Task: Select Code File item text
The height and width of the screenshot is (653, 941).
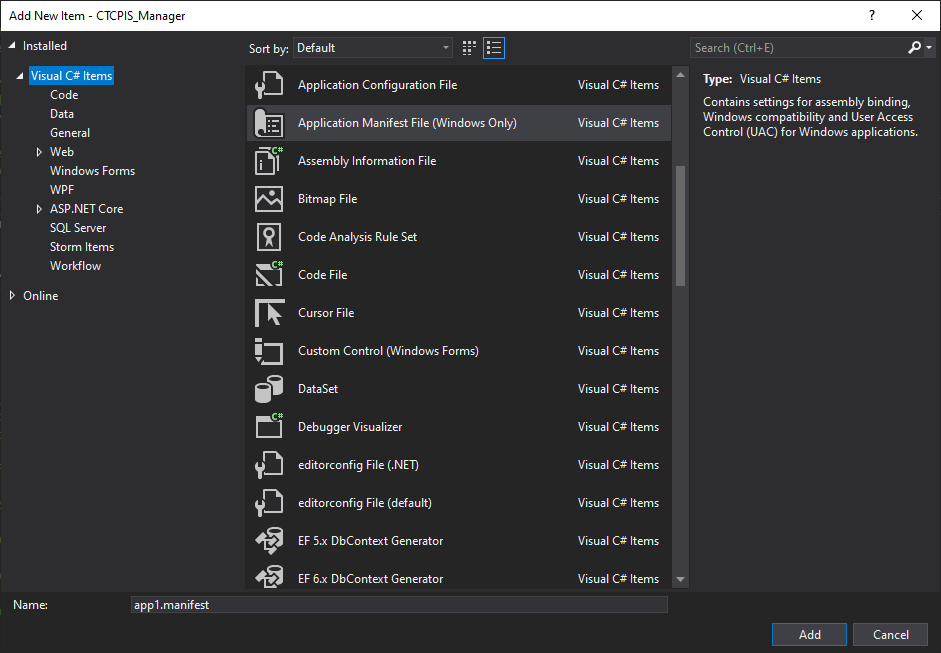Action: [x=323, y=275]
